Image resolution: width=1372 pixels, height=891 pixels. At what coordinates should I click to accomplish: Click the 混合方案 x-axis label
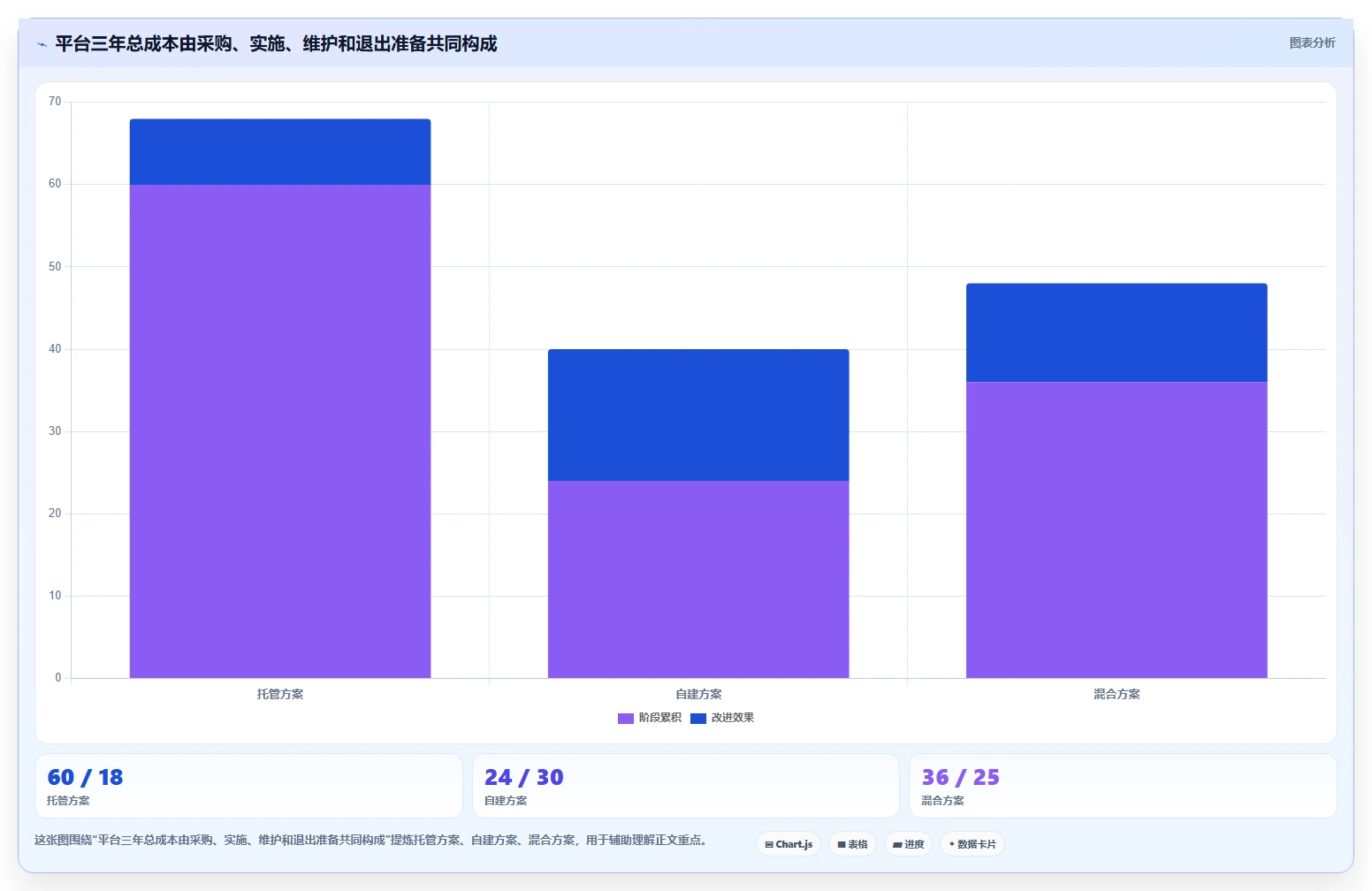tap(1117, 694)
